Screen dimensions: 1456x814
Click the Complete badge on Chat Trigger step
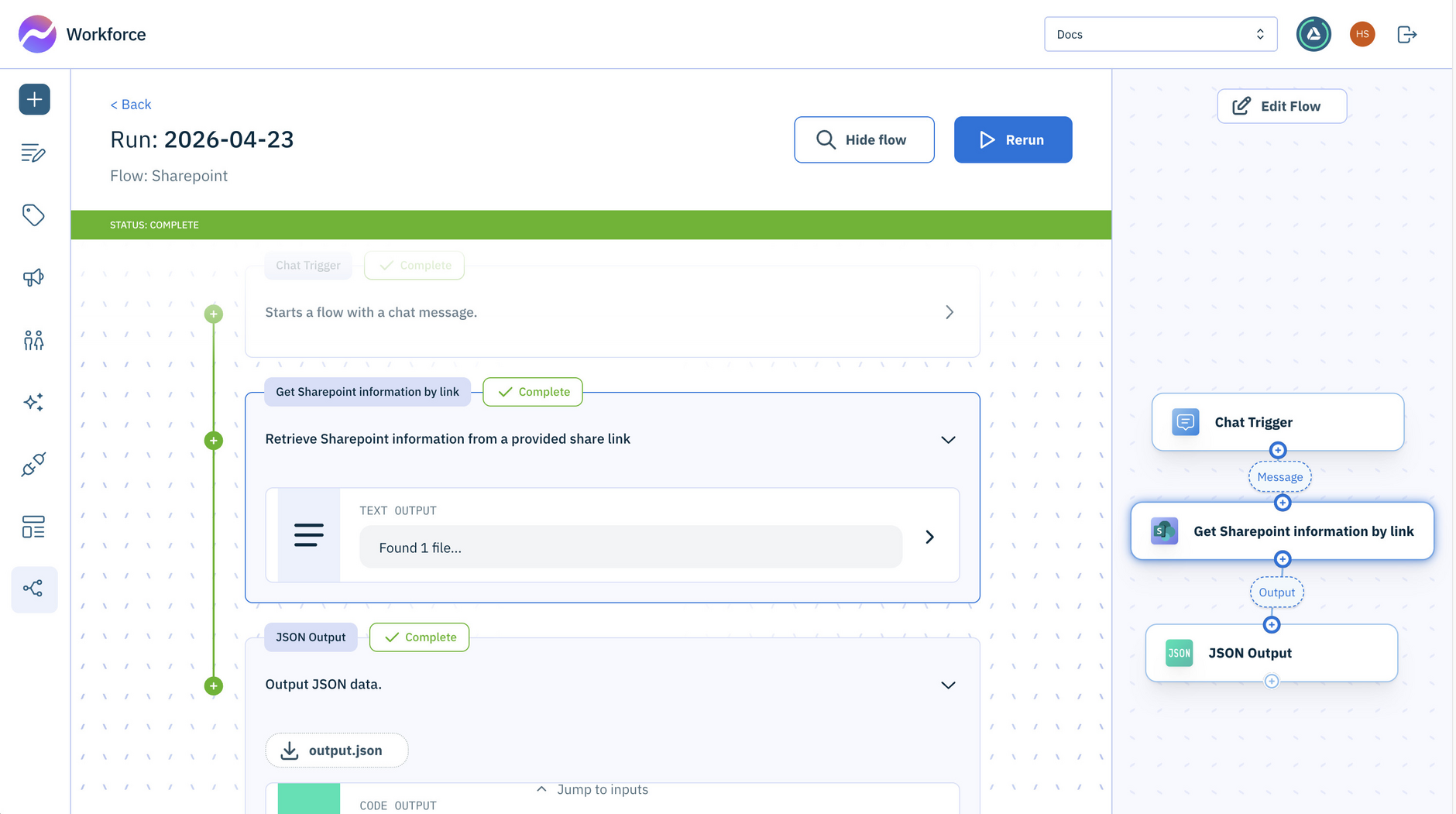pos(414,266)
